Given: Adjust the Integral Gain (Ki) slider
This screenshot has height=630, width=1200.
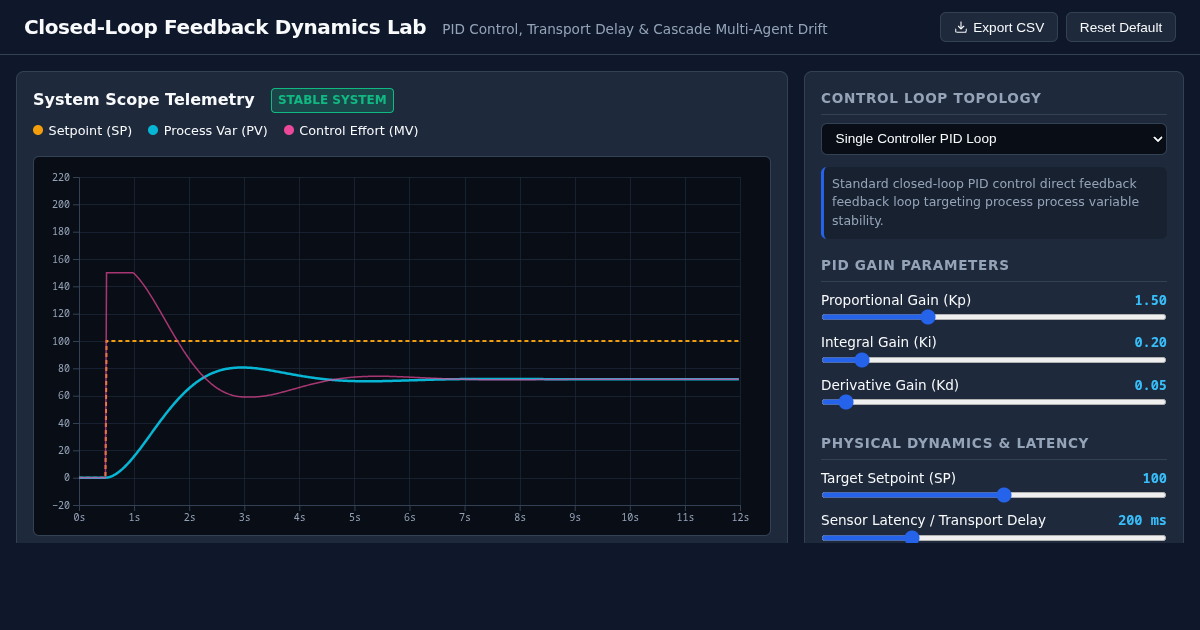Looking at the screenshot, I should pyautogui.click(x=994, y=360).
